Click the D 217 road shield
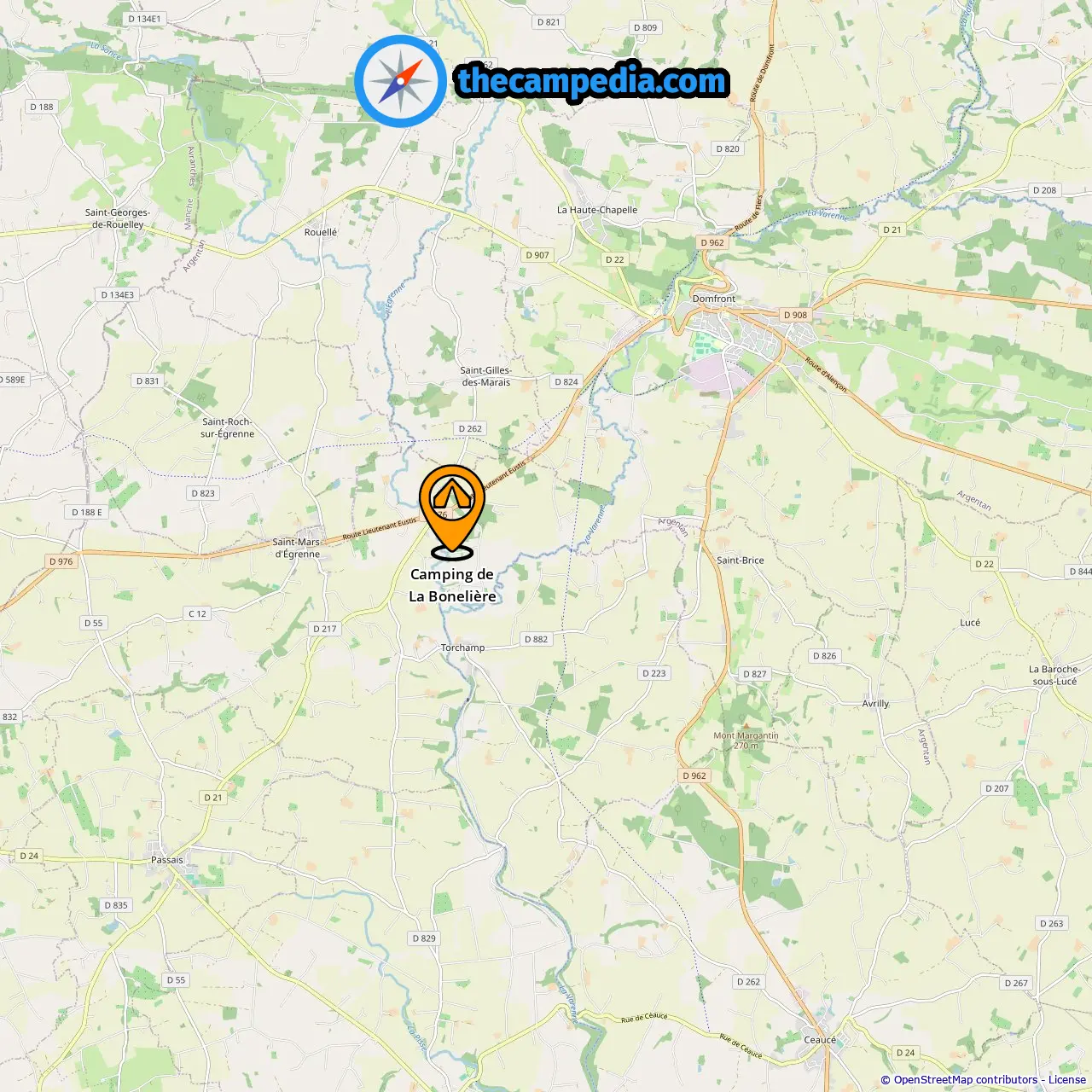Image resolution: width=1092 pixels, height=1092 pixels. pyautogui.click(x=325, y=629)
